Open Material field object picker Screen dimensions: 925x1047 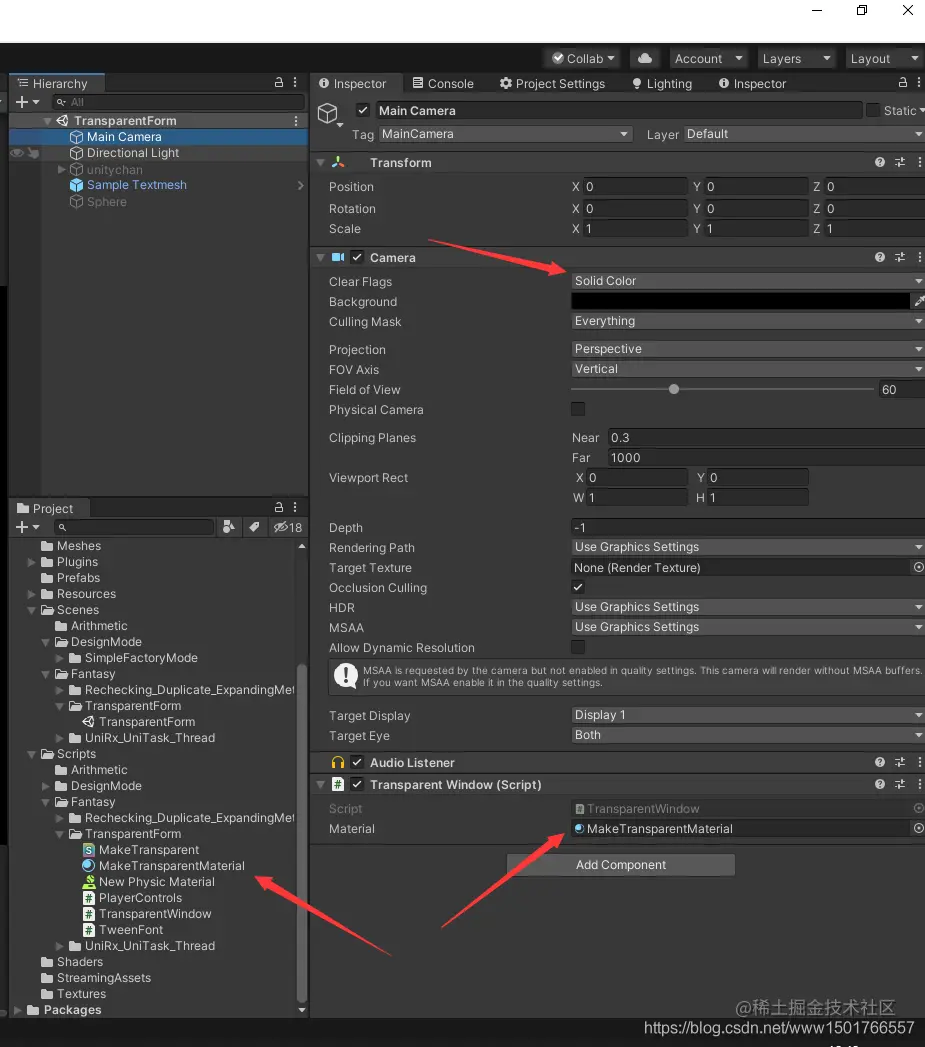(x=918, y=828)
